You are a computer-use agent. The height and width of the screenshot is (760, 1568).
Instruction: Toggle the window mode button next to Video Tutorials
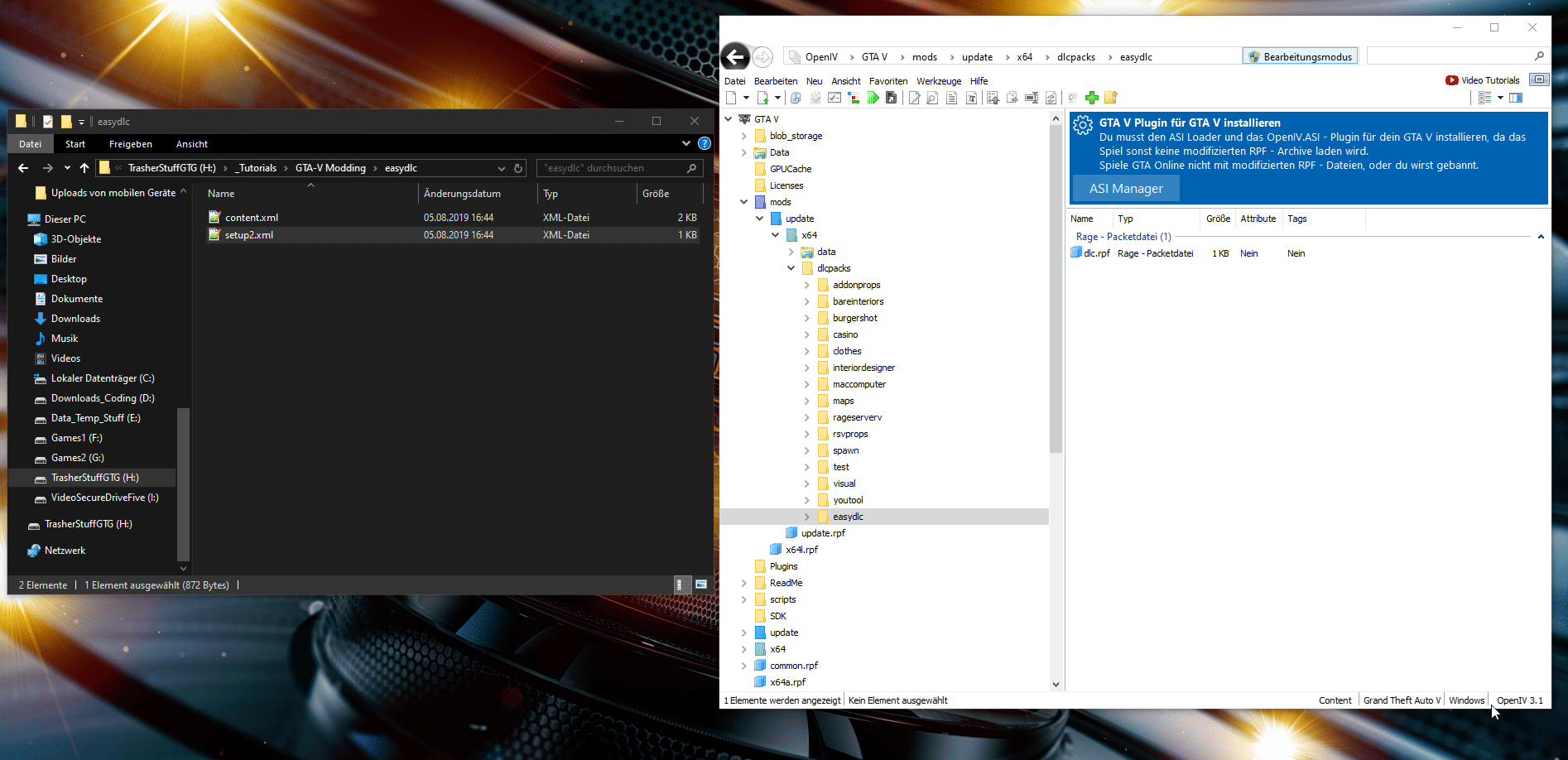point(1539,79)
